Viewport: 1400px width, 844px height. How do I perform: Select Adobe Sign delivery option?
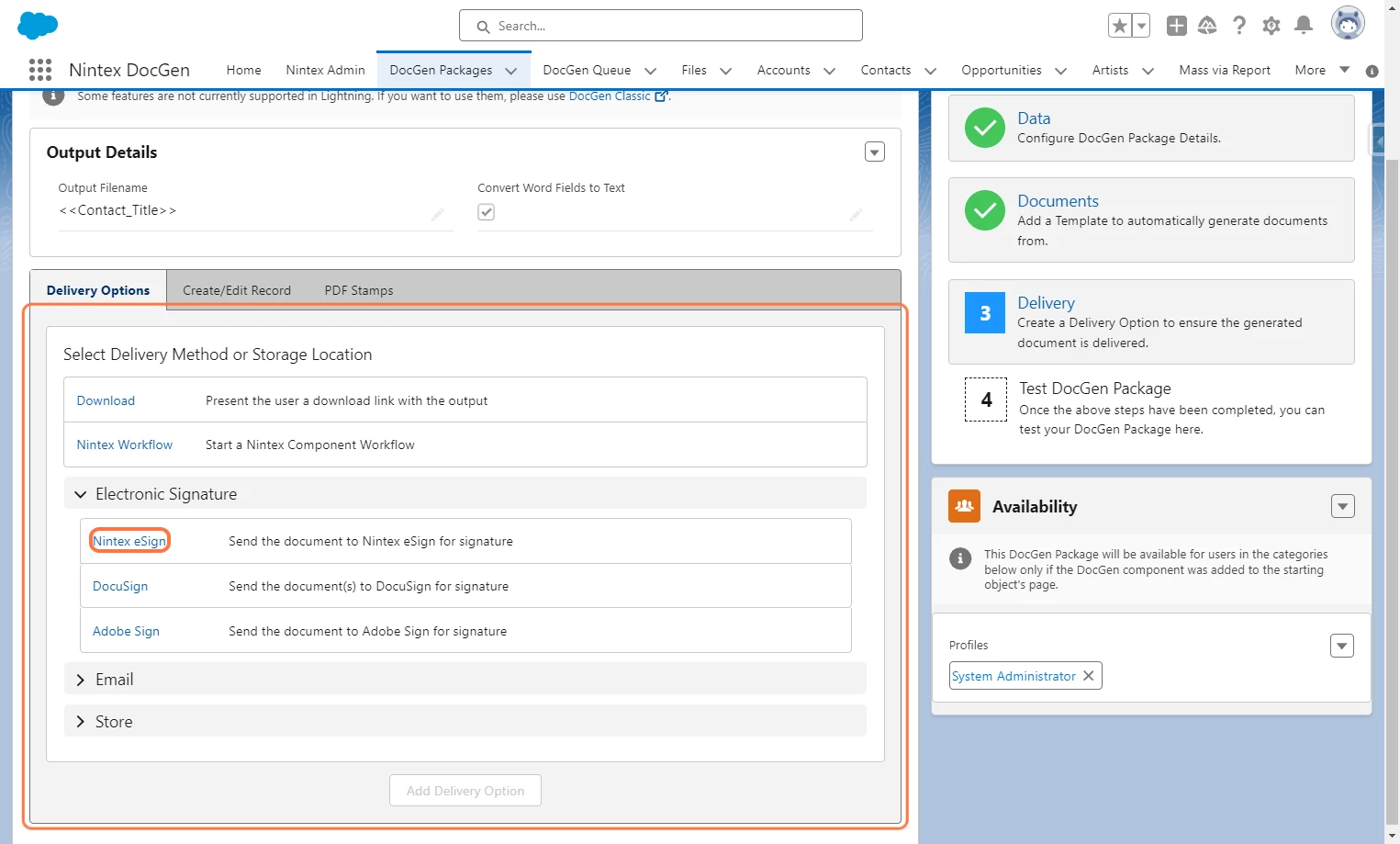[x=126, y=631]
